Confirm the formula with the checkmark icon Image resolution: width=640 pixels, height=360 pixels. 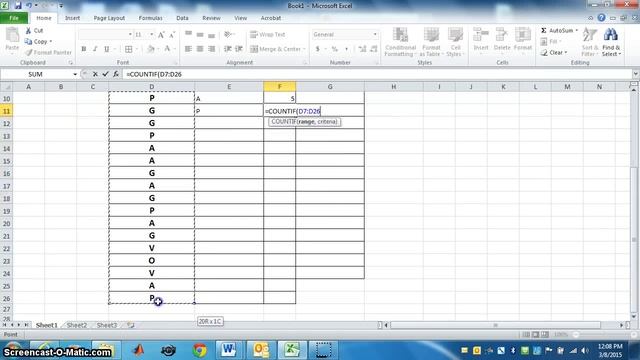105,74
